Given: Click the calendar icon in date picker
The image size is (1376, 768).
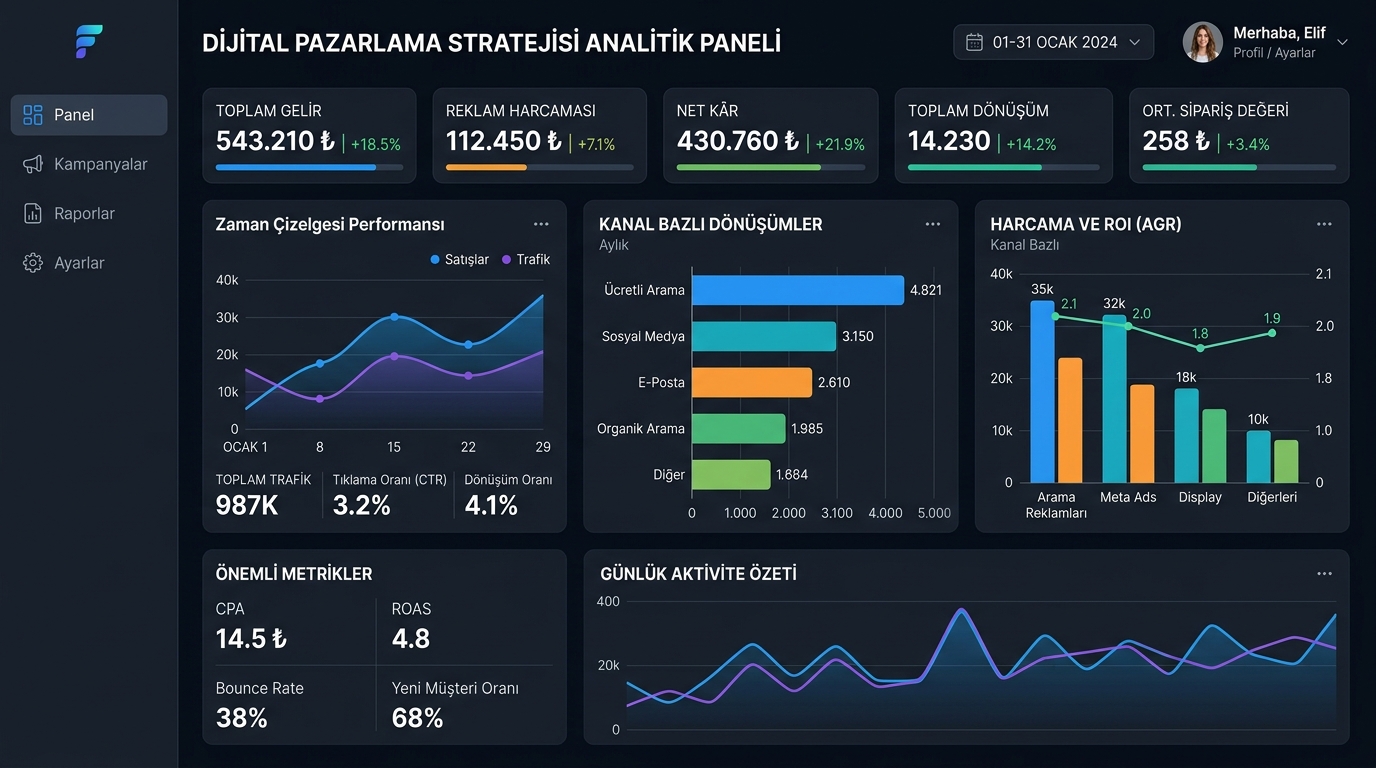Looking at the screenshot, I should click(974, 42).
